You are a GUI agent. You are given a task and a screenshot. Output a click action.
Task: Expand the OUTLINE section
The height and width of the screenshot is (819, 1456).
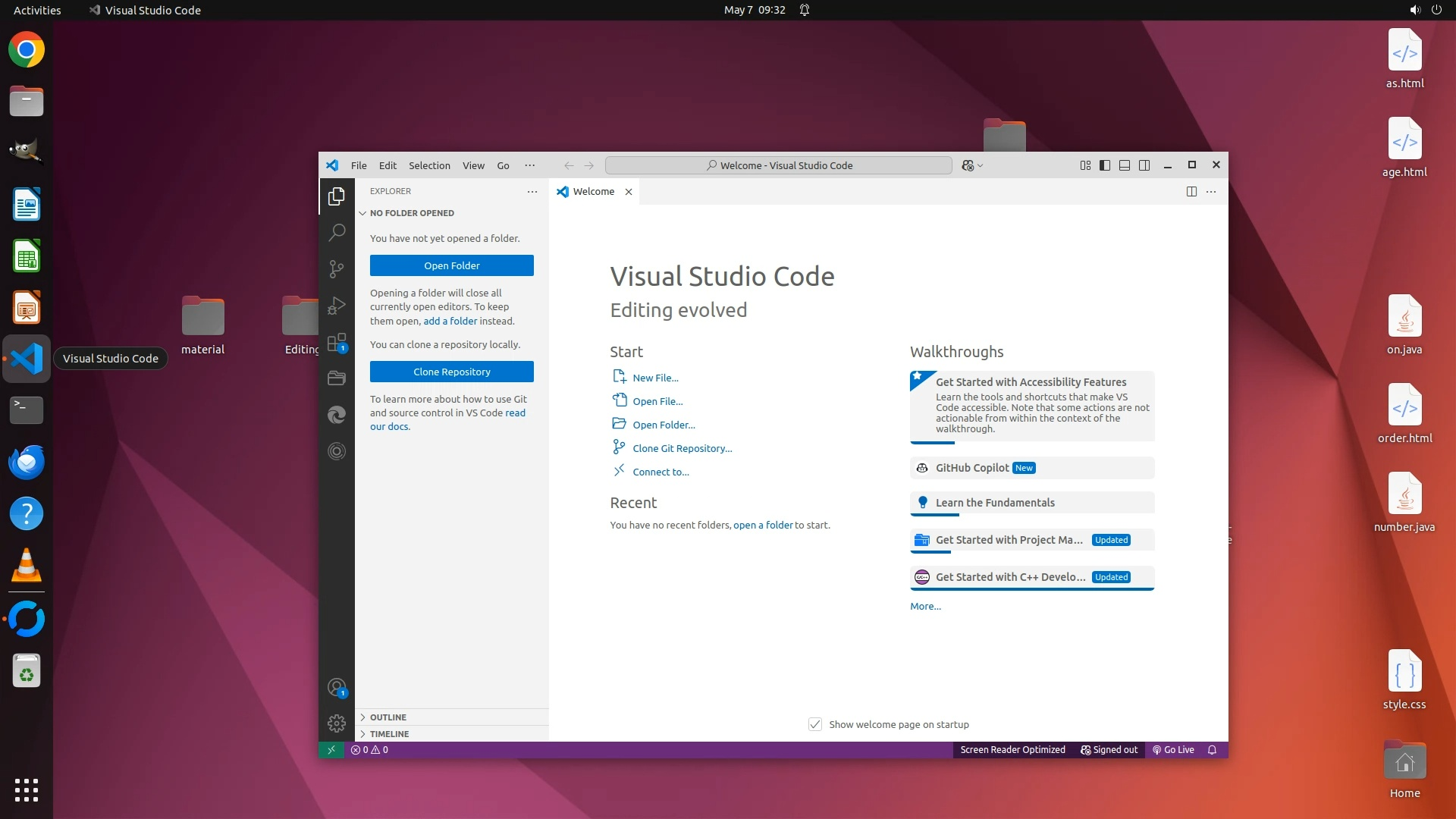388,717
